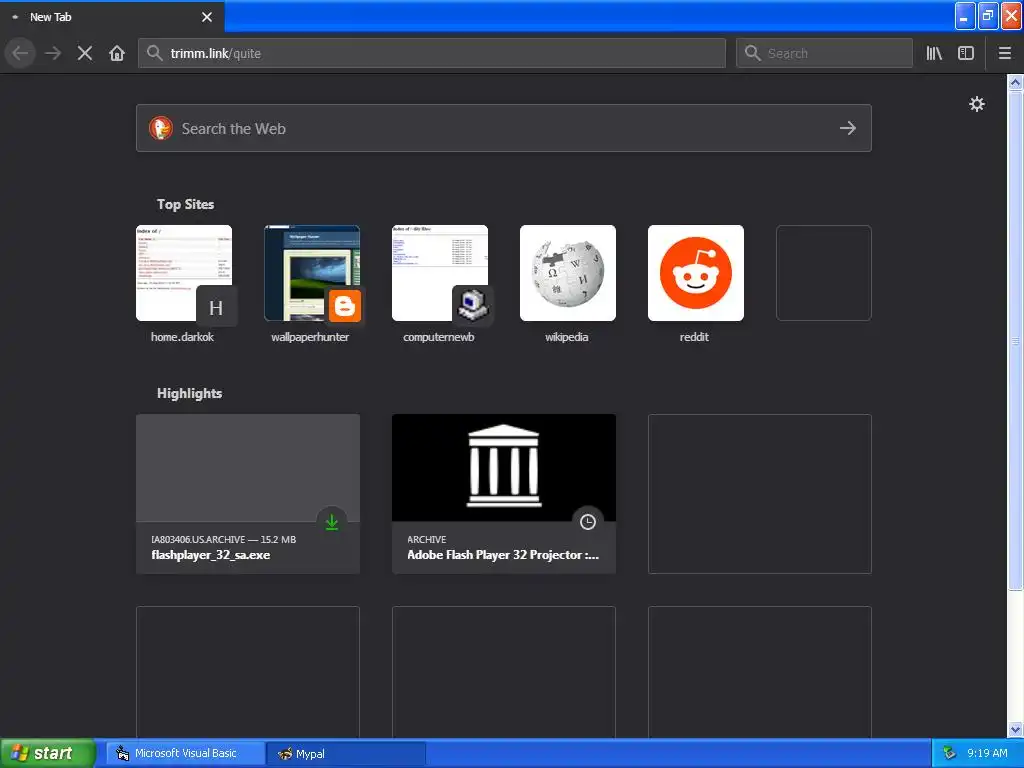Click IA803406.US.ARCHIVE — 15.2 MB label
Viewport: 1024px width, 768px height.
click(x=223, y=539)
